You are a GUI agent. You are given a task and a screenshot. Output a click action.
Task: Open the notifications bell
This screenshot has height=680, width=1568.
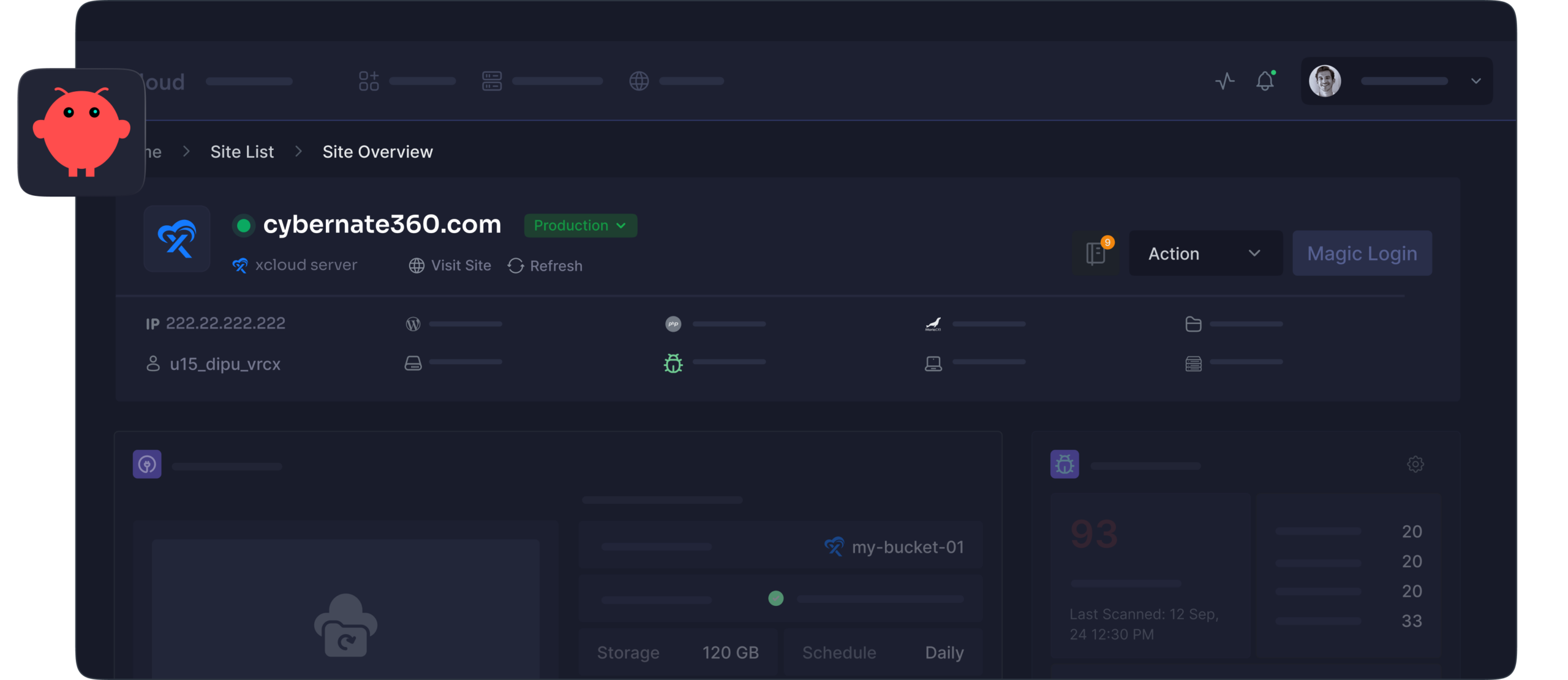pyautogui.click(x=1265, y=81)
